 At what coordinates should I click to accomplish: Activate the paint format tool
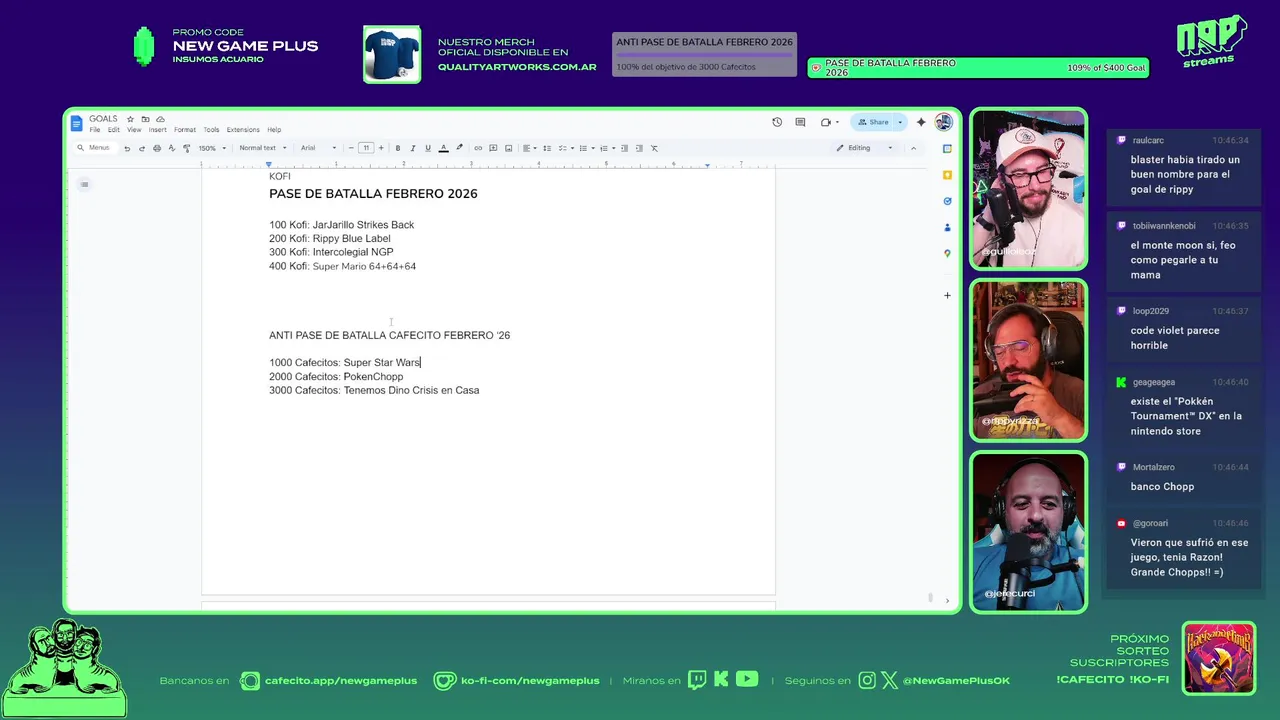click(x=186, y=148)
